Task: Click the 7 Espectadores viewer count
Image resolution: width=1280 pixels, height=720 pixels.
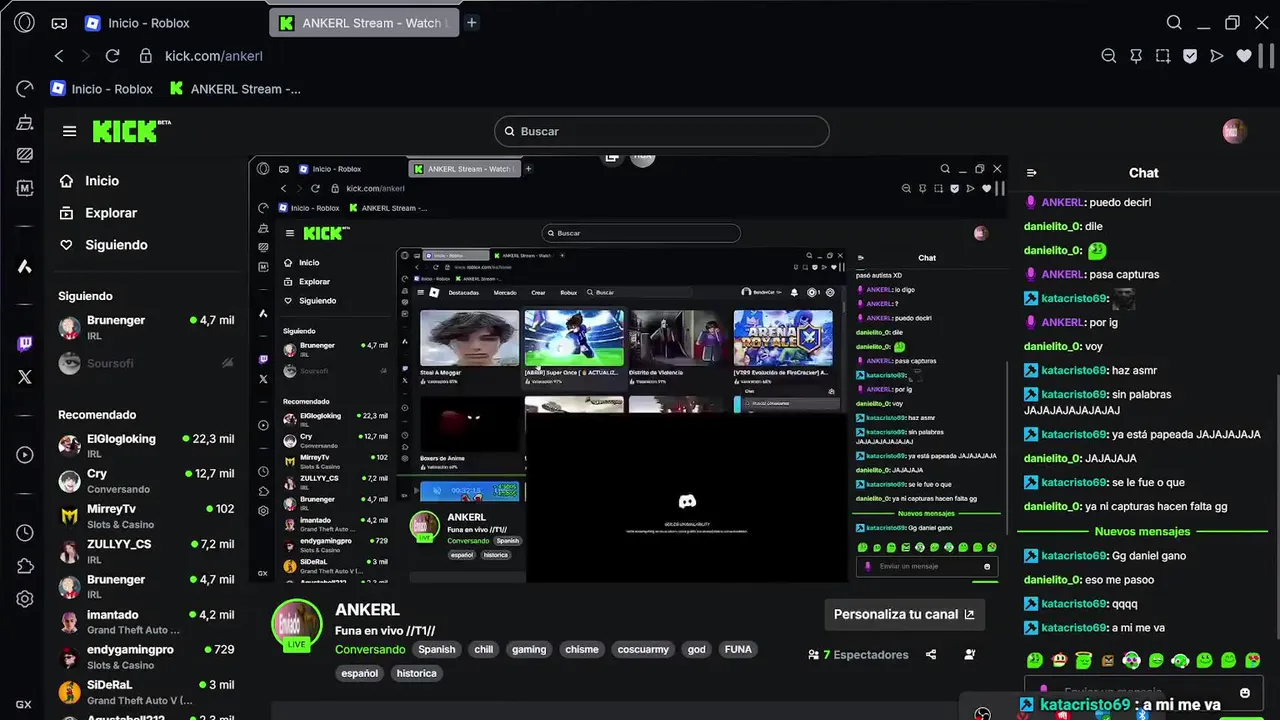Action: [858, 655]
